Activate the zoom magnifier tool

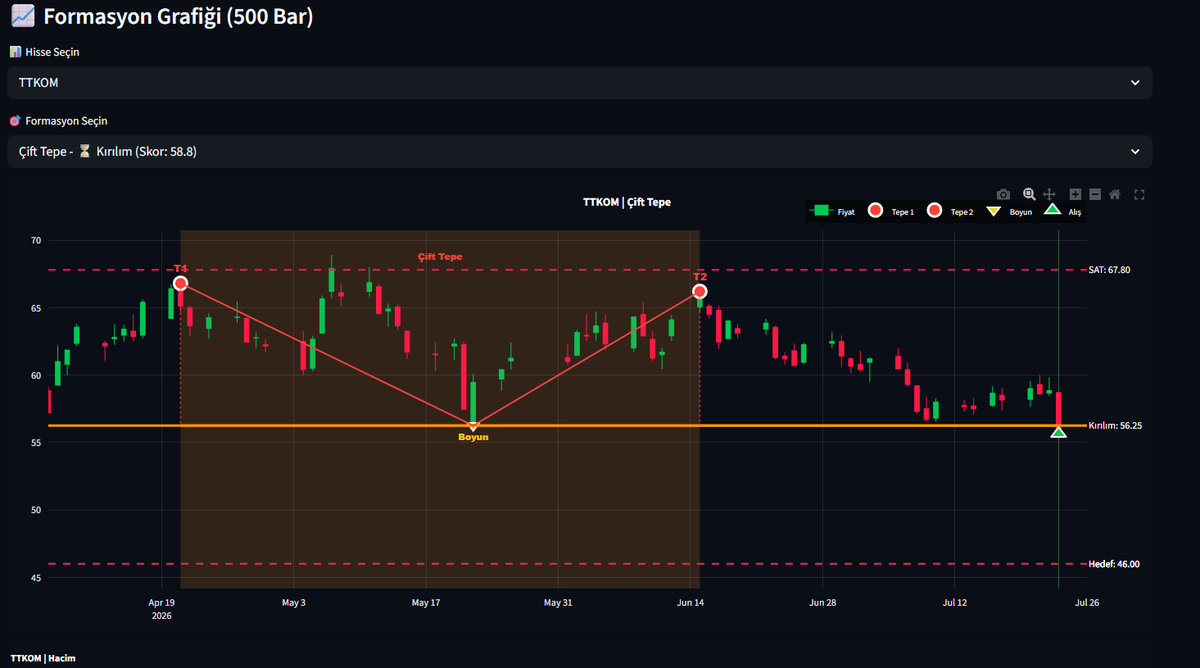pos(1029,194)
